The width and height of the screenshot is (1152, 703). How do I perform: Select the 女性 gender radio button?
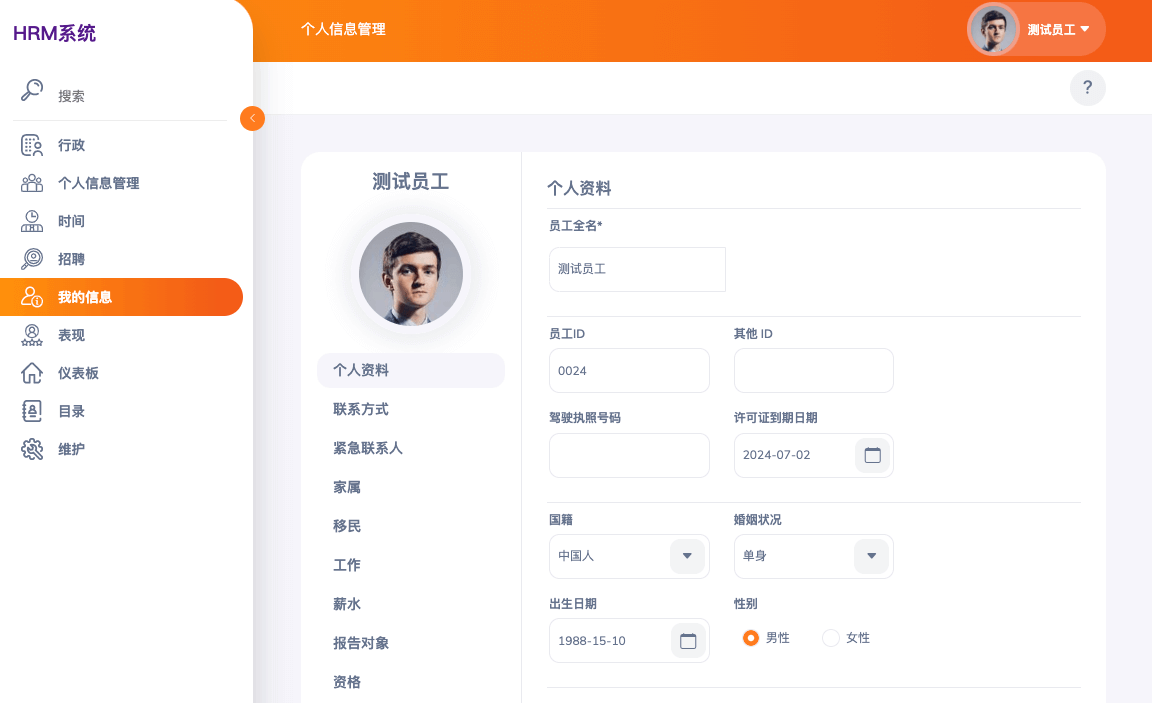pyautogui.click(x=830, y=638)
